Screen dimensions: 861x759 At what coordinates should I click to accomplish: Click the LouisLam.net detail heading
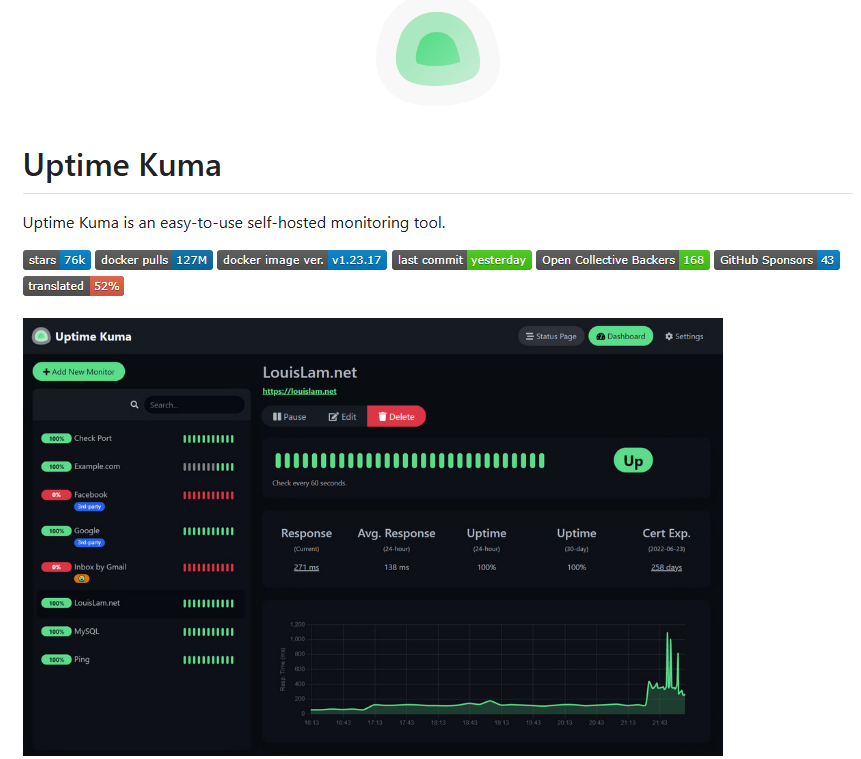(x=310, y=372)
